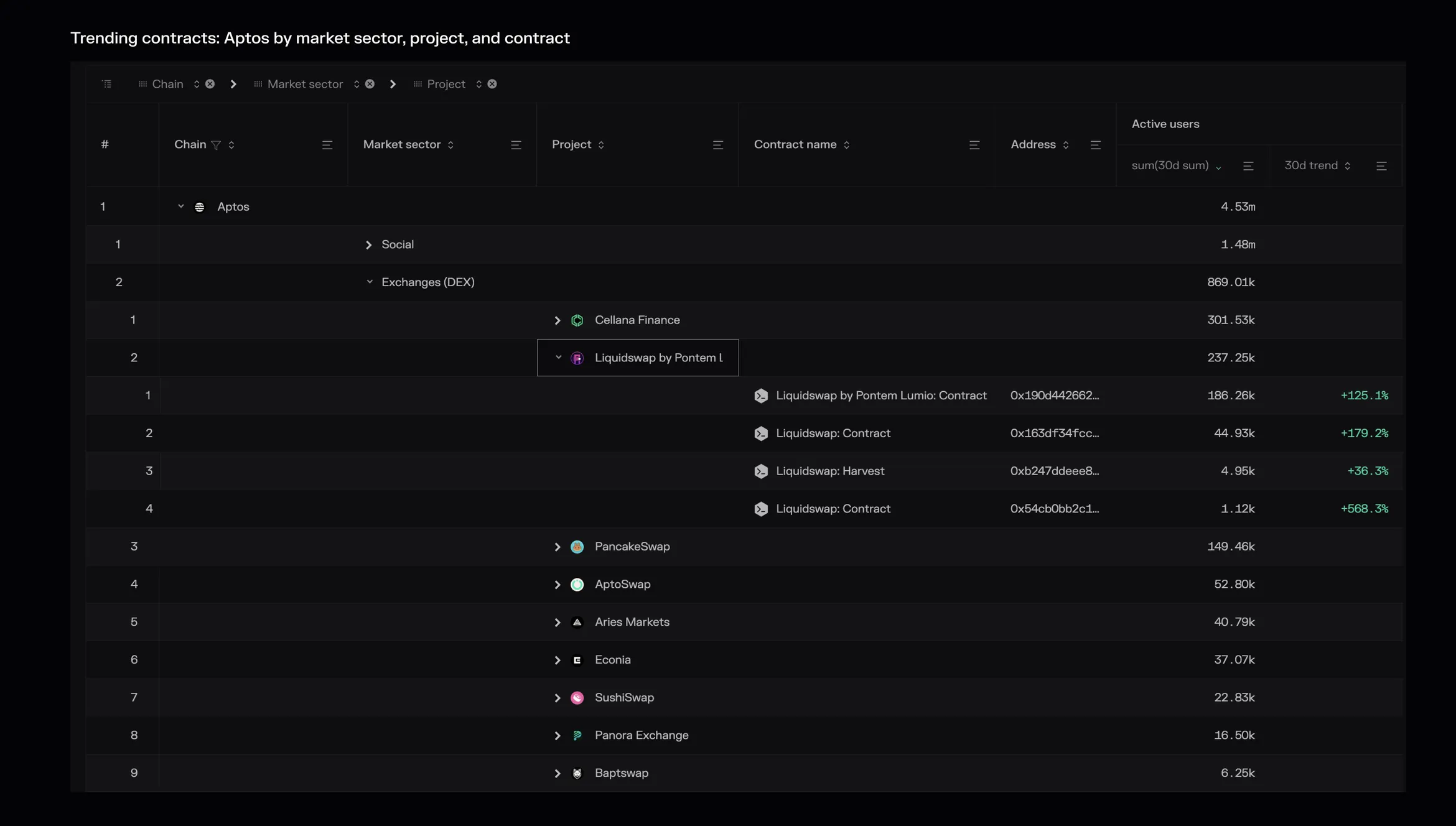Expand the Social market sector row
Image resolution: width=1456 pixels, height=826 pixels.
coord(368,245)
